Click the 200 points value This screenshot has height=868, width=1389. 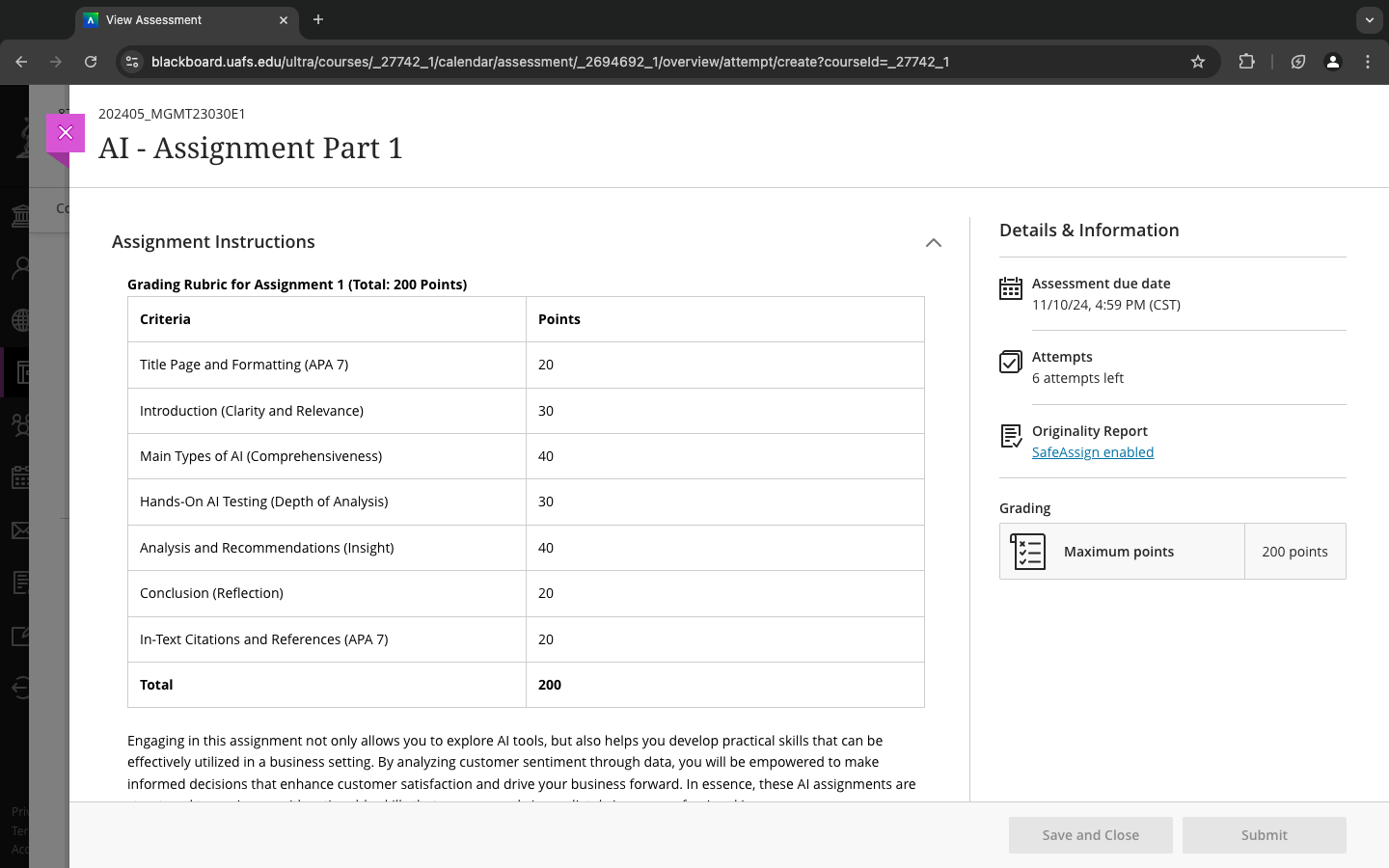point(1294,552)
